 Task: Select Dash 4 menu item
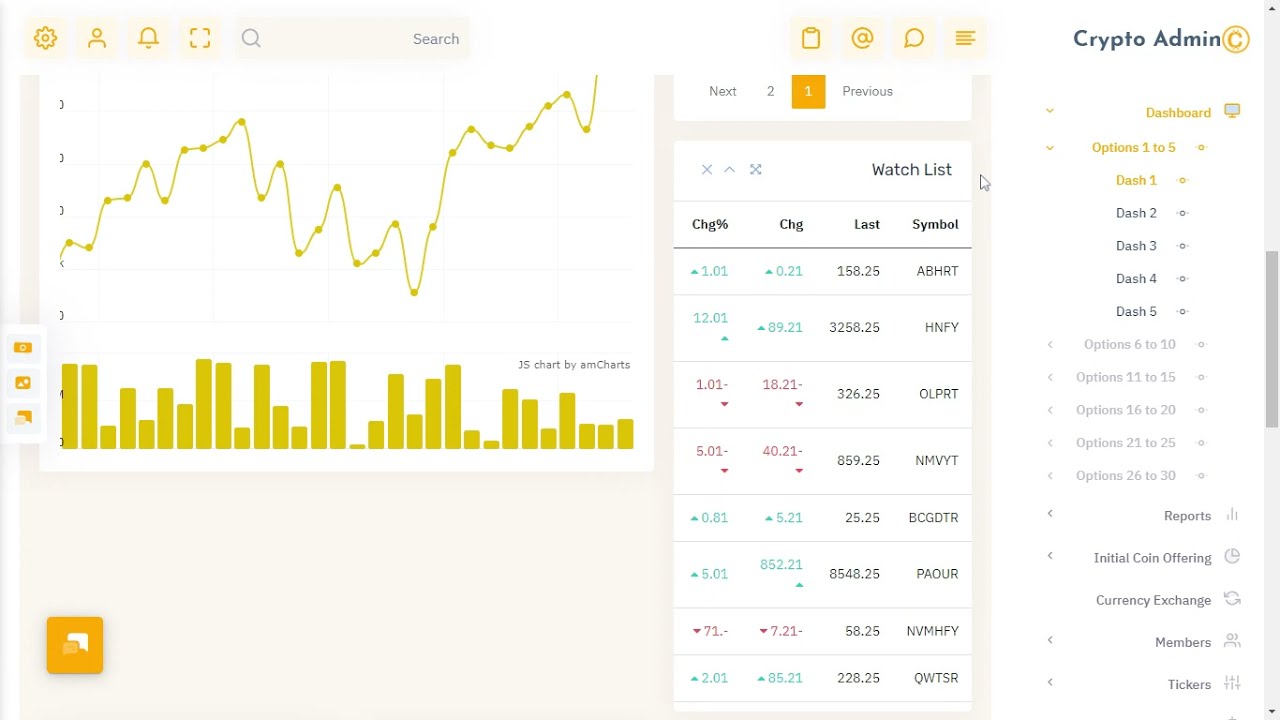[x=1136, y=279]
